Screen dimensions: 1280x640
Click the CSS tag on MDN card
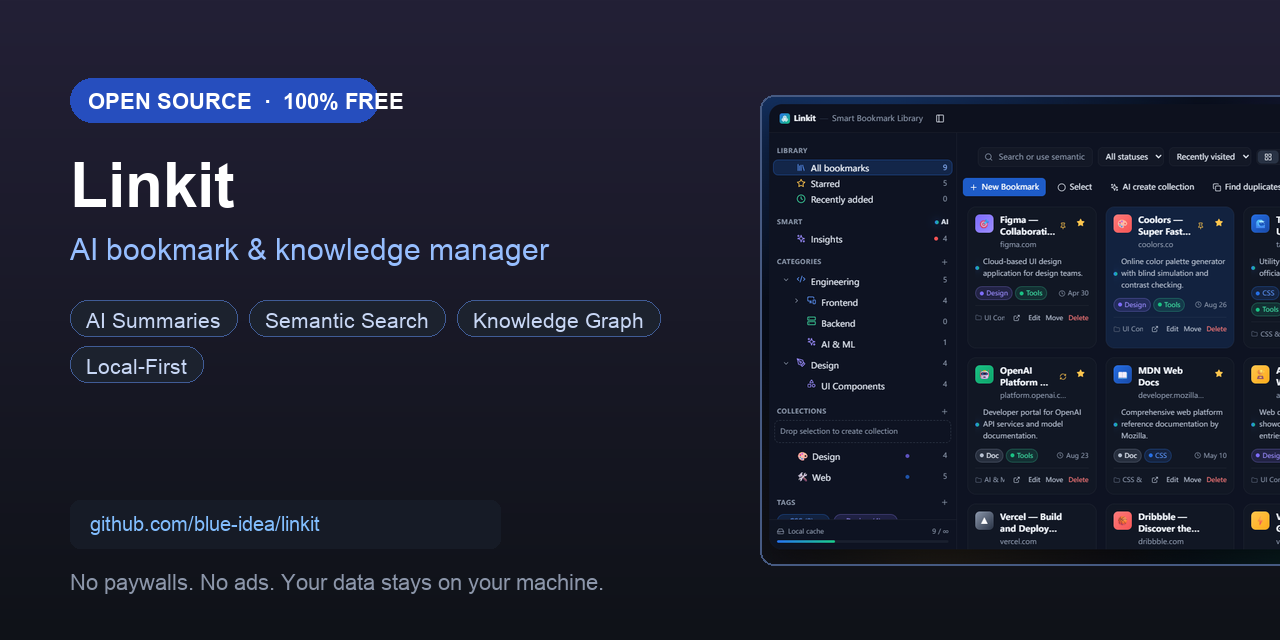(x=1157, y=455)
